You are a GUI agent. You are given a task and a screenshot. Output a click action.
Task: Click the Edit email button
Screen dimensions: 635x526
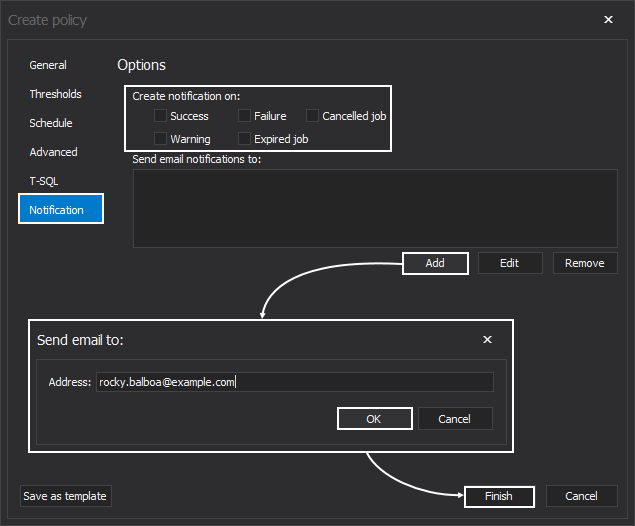(x=510, y=263)
